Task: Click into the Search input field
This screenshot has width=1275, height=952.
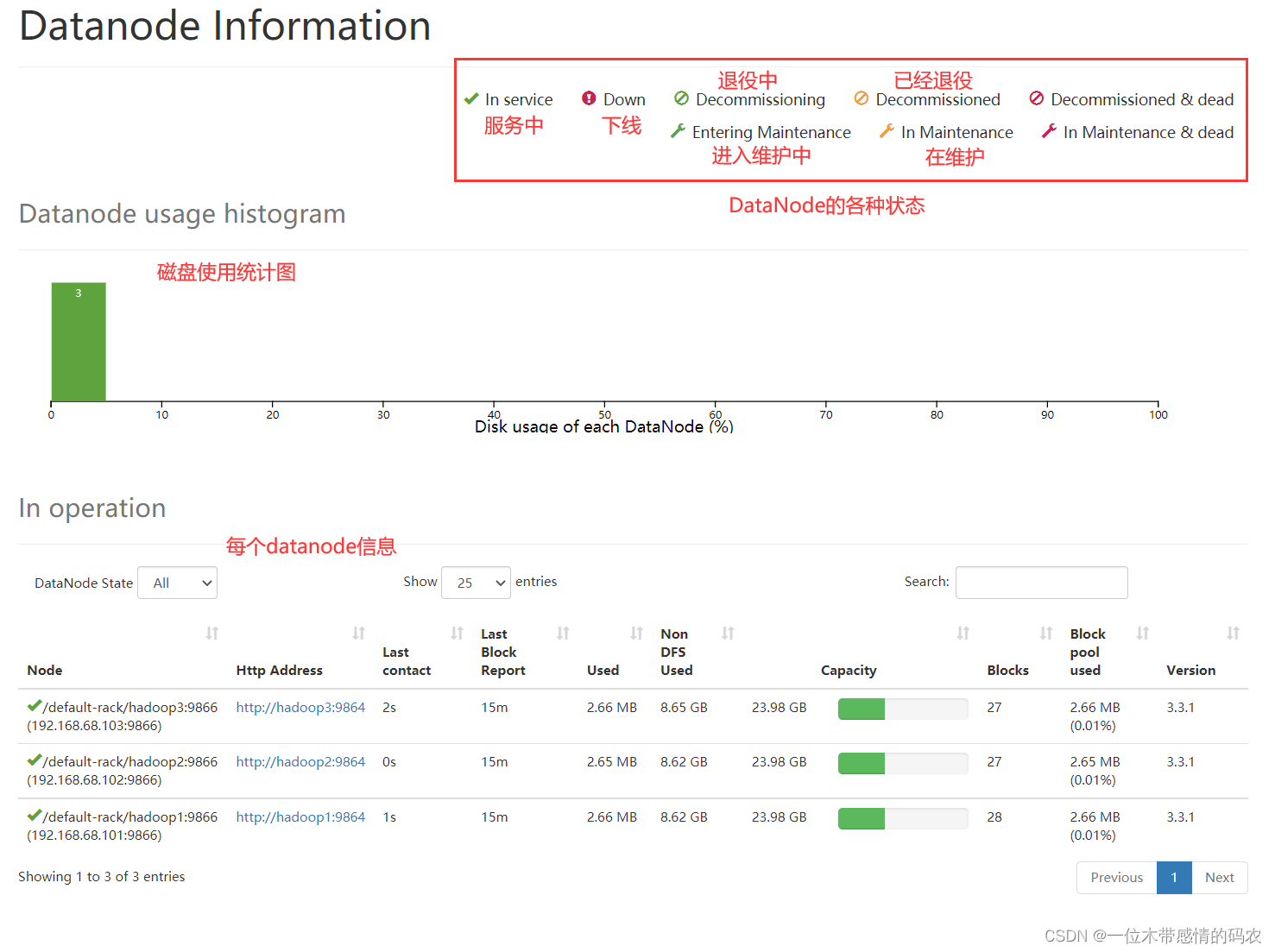Action: click(1041, 583)
